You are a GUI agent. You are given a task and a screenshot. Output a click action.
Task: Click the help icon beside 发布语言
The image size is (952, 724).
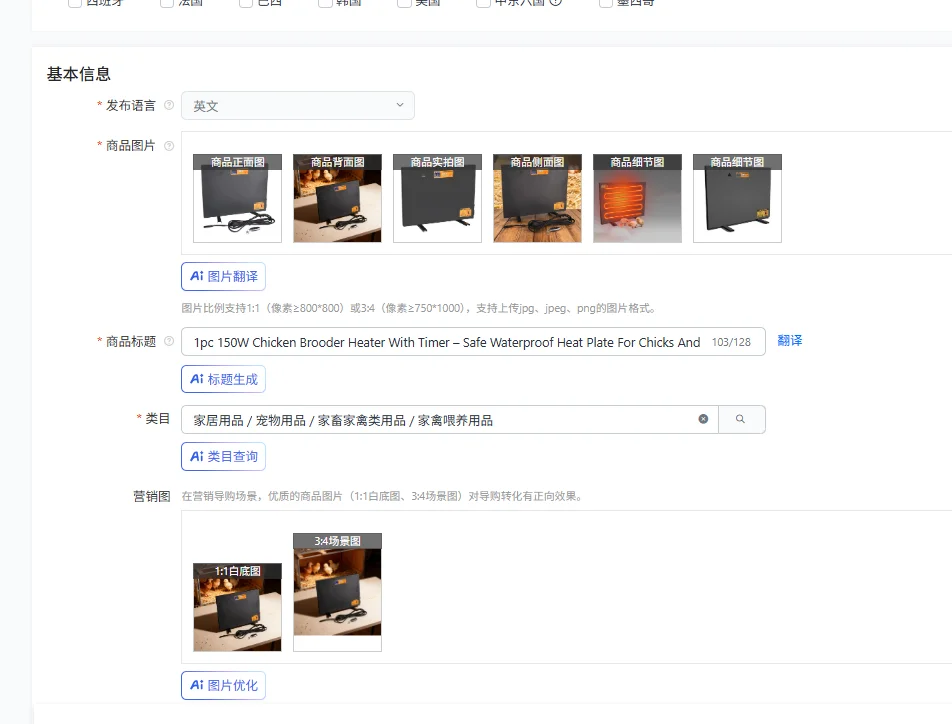click(x=169, y=105)
